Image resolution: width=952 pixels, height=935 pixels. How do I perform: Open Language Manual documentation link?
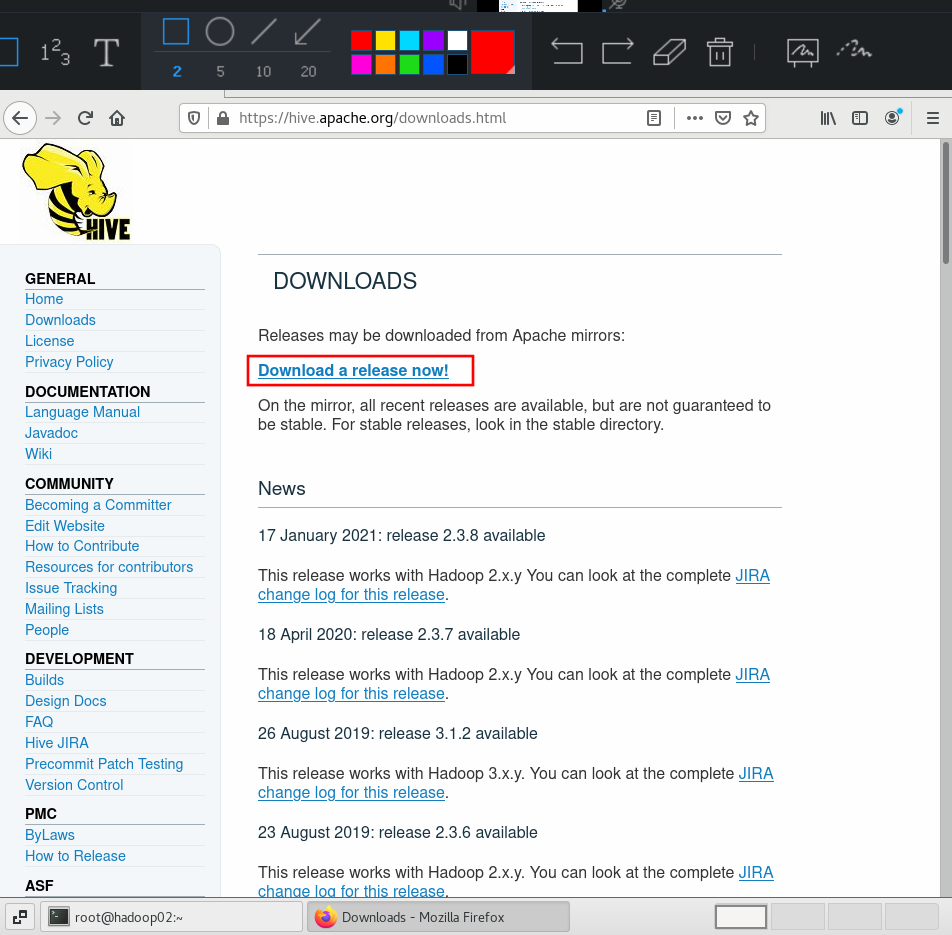coord(83,412)
